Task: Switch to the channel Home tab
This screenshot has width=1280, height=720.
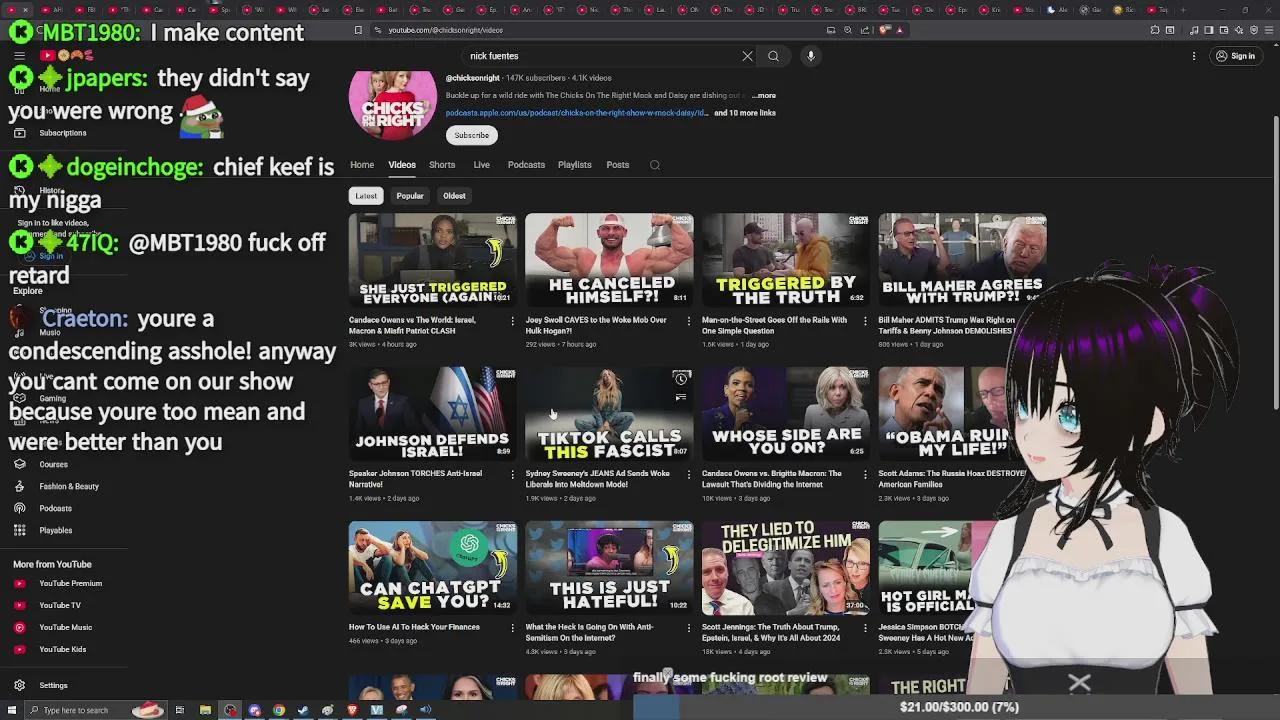Action: point(362,165)
